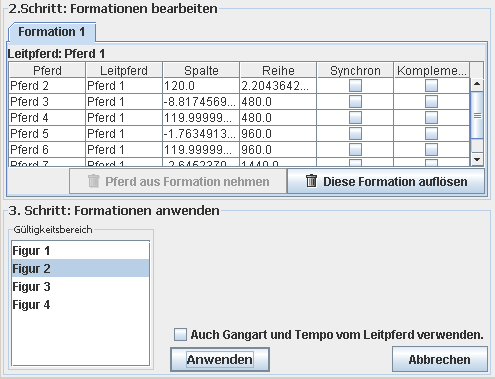Screen dimensions: 495x379
Task: Click the Anwenden button
Action: coord(220,359)
